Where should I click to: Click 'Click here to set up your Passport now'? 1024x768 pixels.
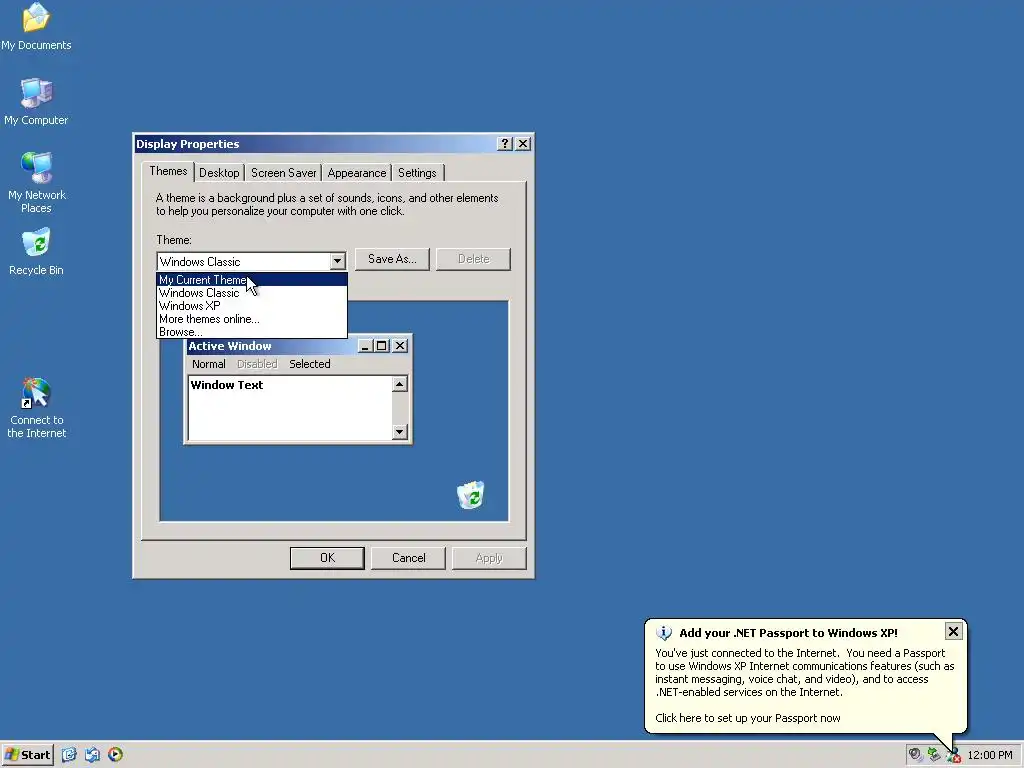pos(748,718)
